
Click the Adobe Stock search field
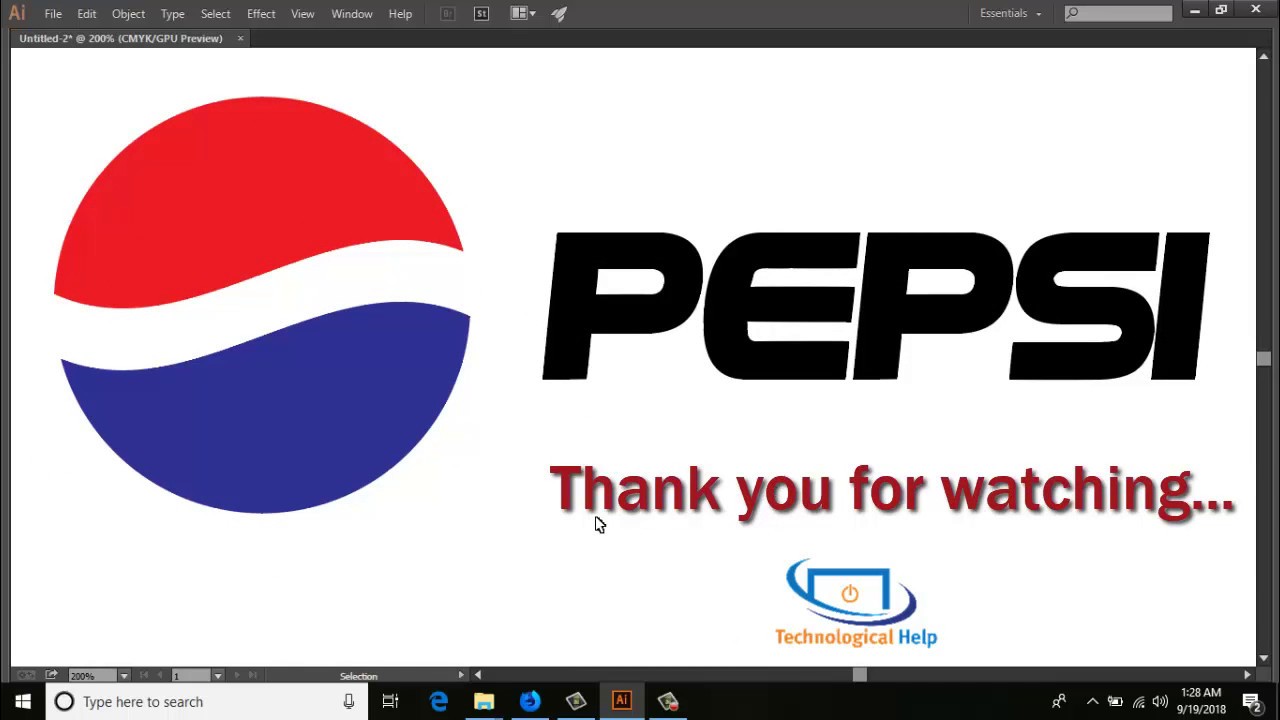[x=1118, y=13]
